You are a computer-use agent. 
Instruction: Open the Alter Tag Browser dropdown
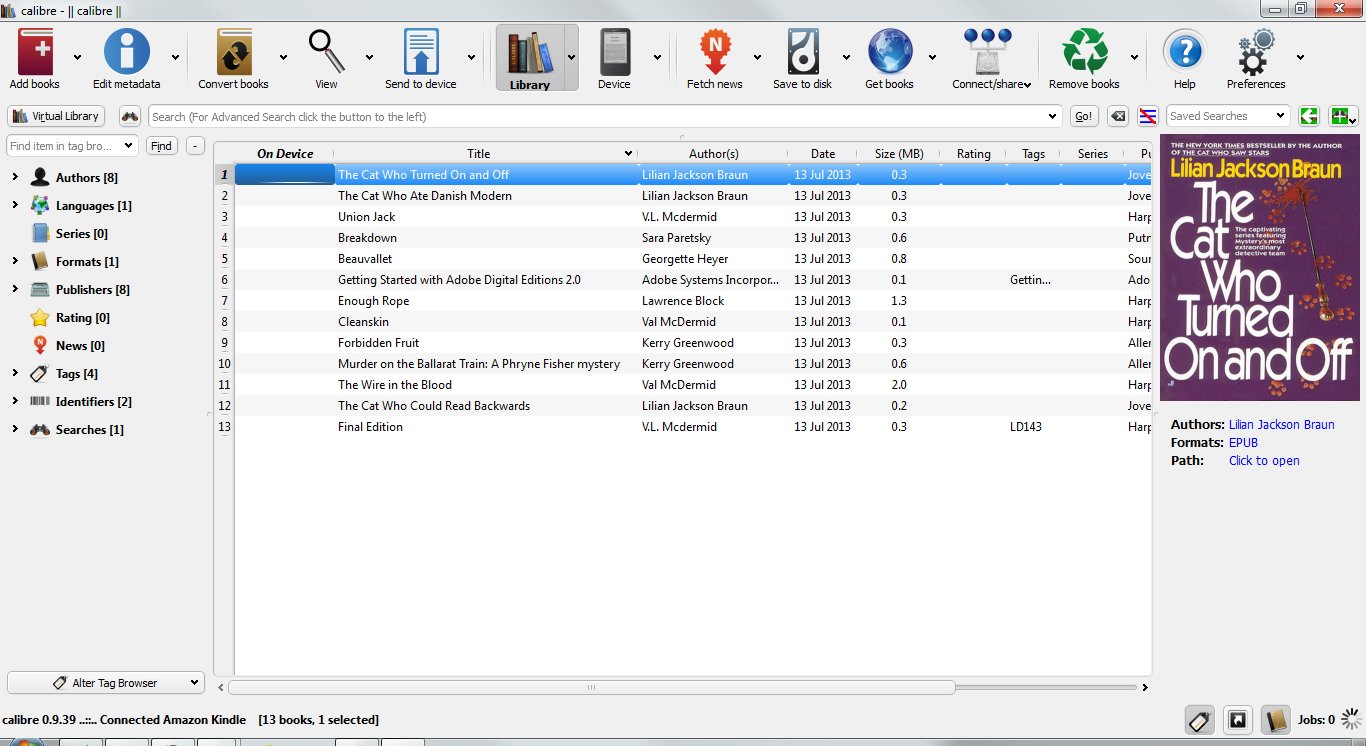point(106,683)
